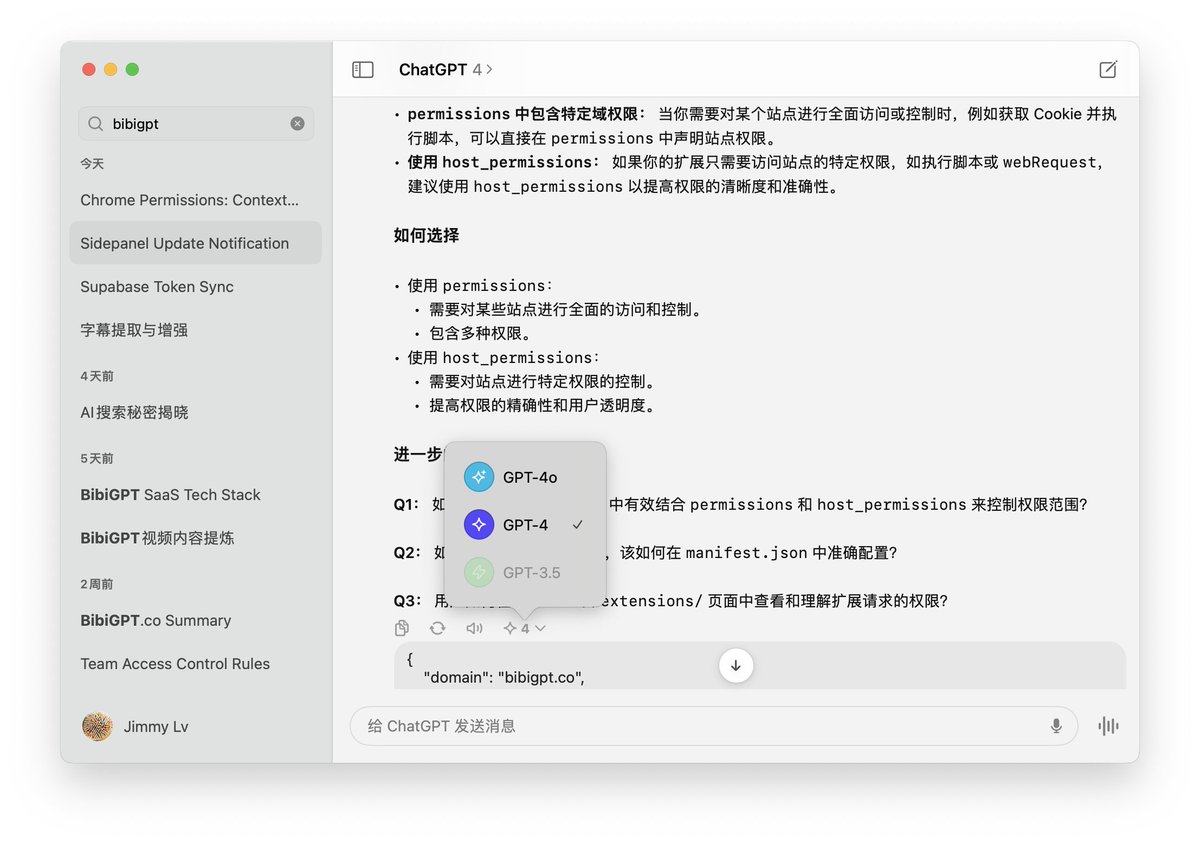Clear the bibigpt search text

point(297,124)
